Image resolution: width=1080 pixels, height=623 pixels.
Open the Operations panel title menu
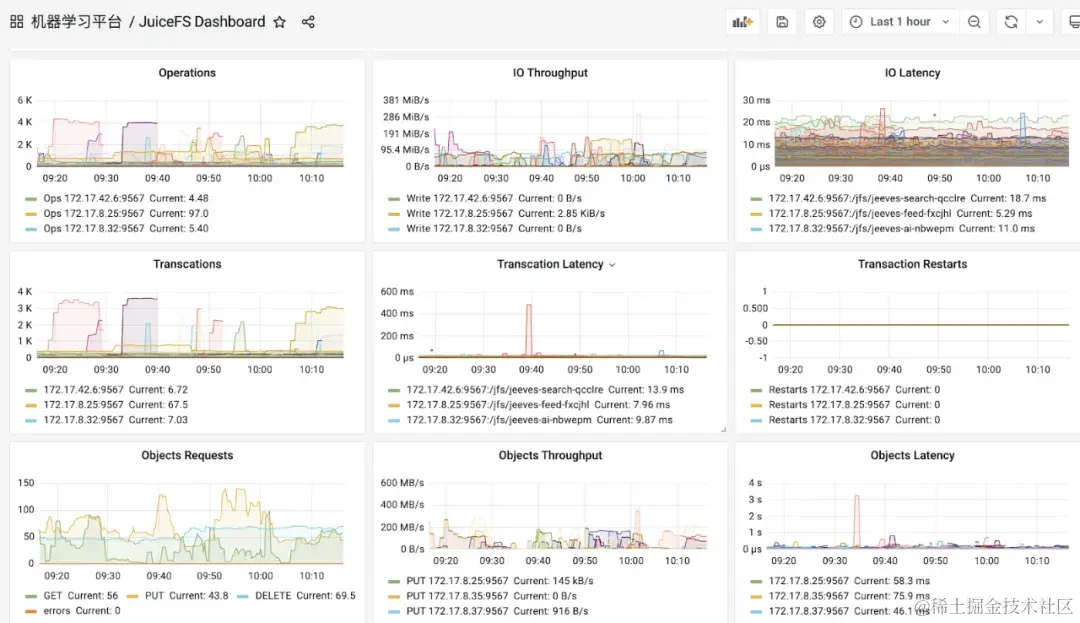(187, 73)
